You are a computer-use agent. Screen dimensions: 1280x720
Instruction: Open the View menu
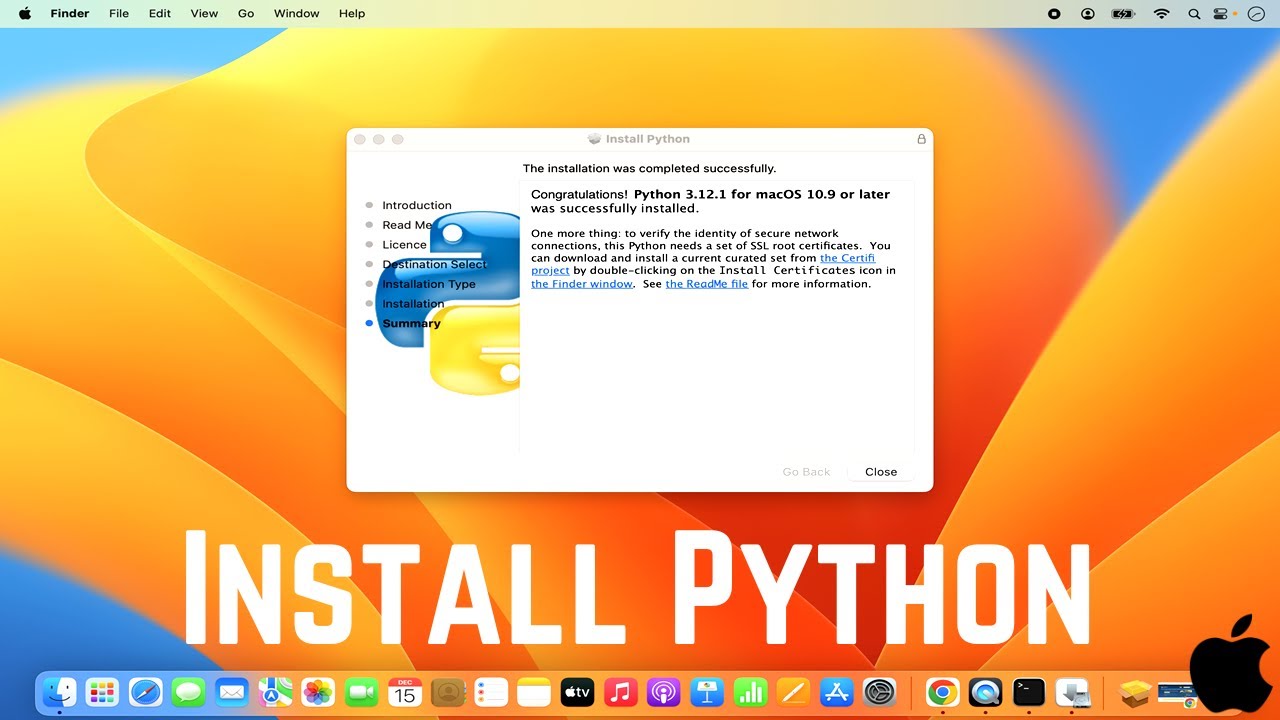204,14
